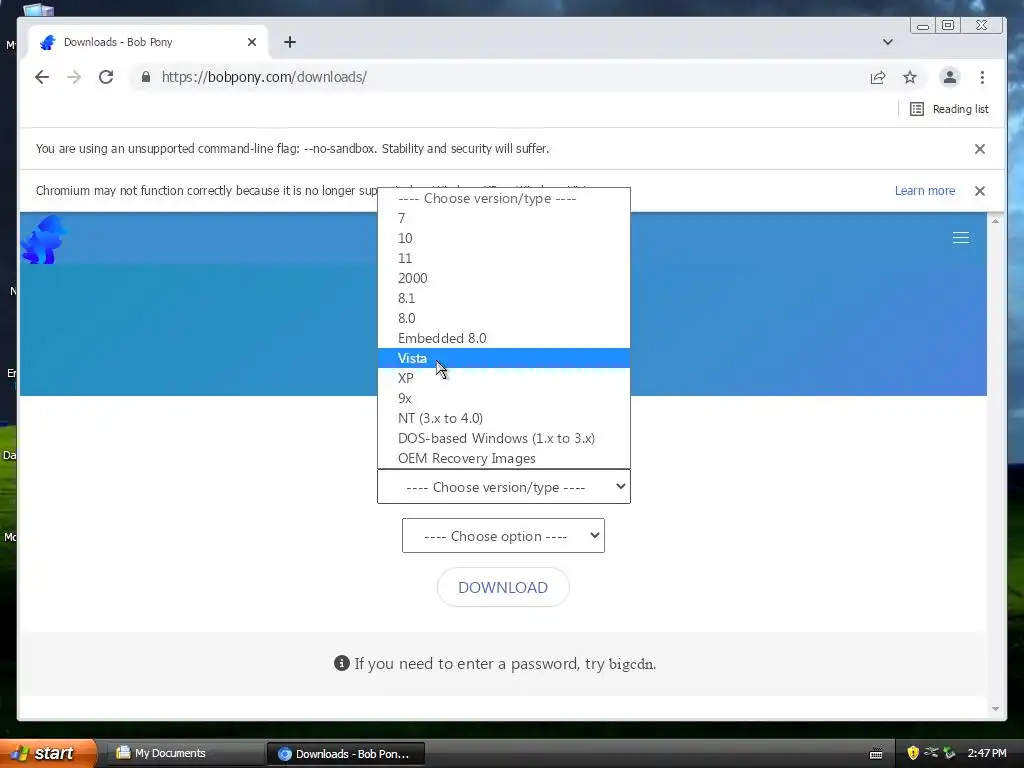Click the Learn more link
This screenshot has width=1024, height=768.
click(x=925, y=191)
